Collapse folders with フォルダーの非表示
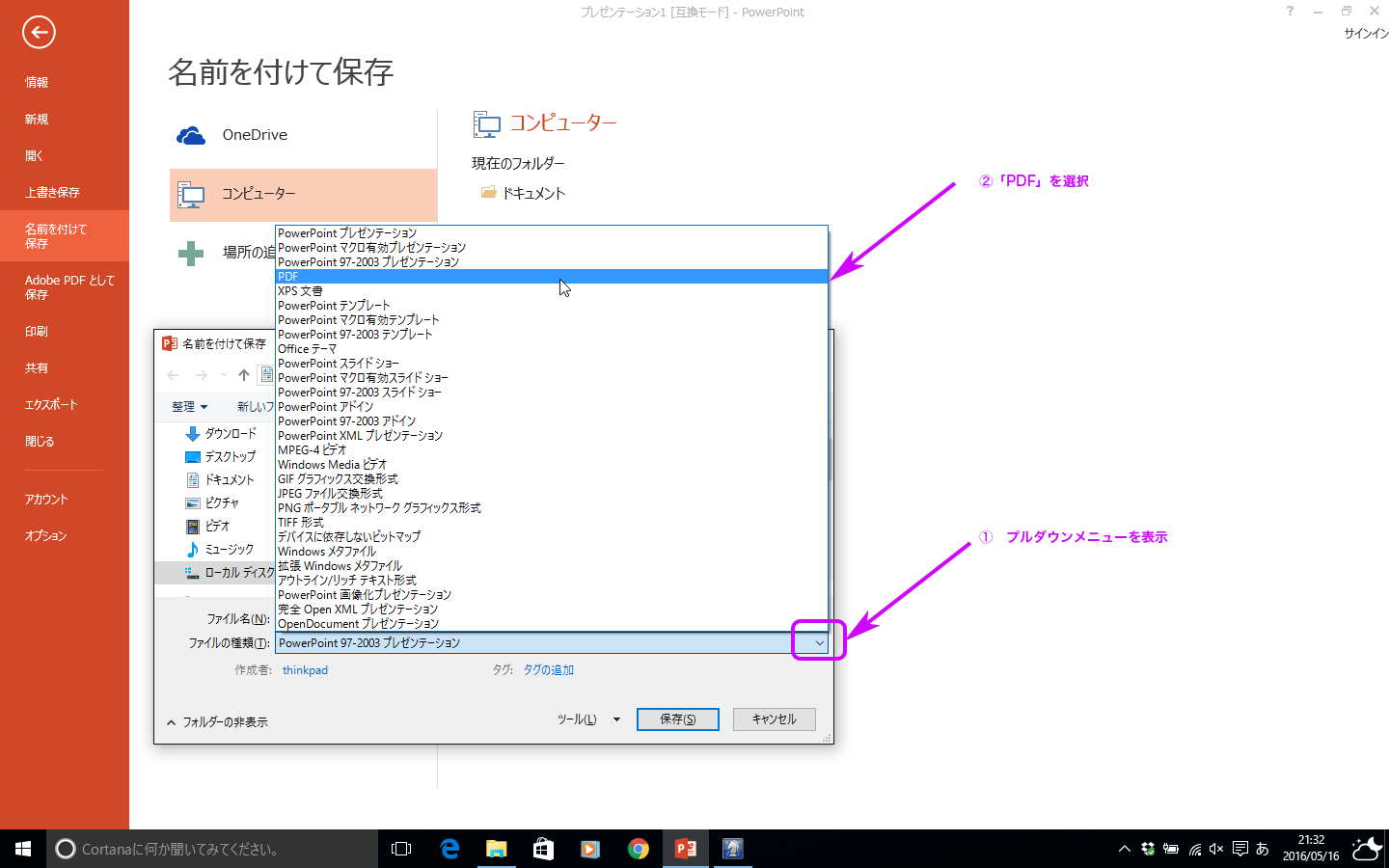The image size is (1389, 868). point(217,722)
